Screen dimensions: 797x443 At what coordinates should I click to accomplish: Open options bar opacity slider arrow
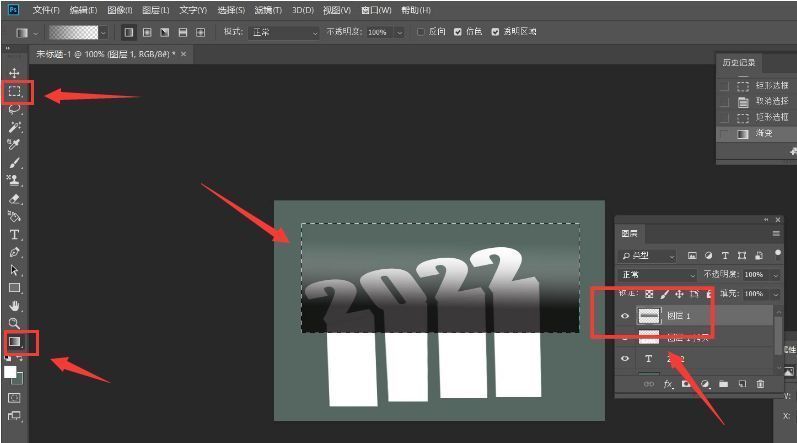tap(400, 32)
